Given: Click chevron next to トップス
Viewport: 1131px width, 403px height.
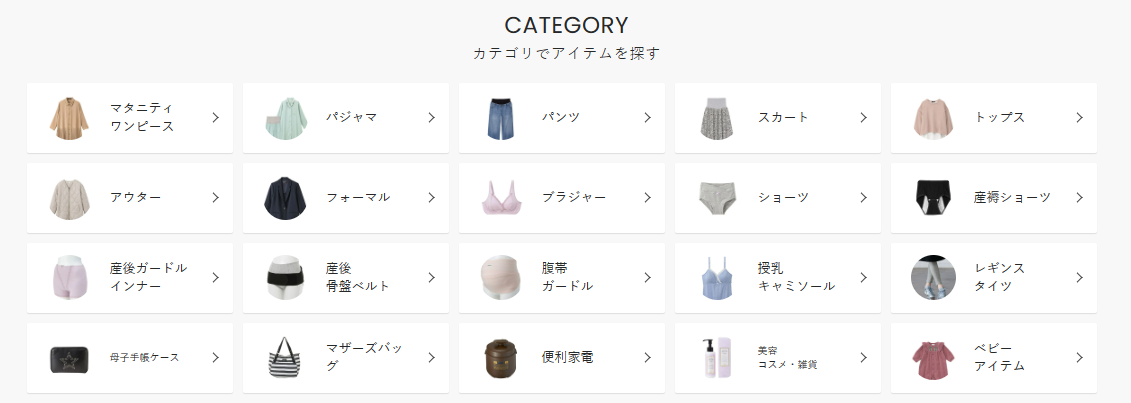Looking at the screenshot, I should [1079, 118].
